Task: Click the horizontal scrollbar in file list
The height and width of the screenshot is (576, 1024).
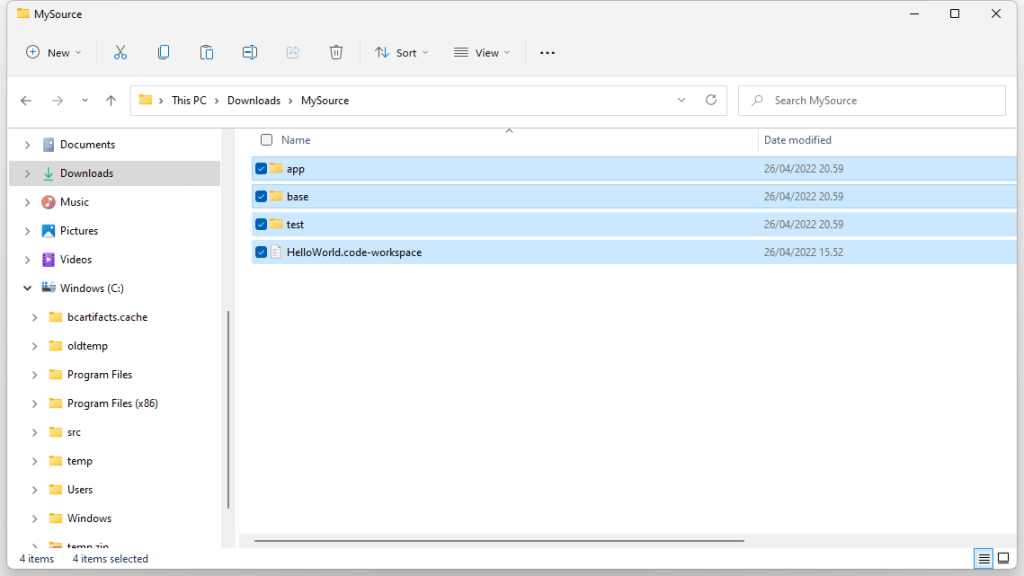Action: pos(500,541)
